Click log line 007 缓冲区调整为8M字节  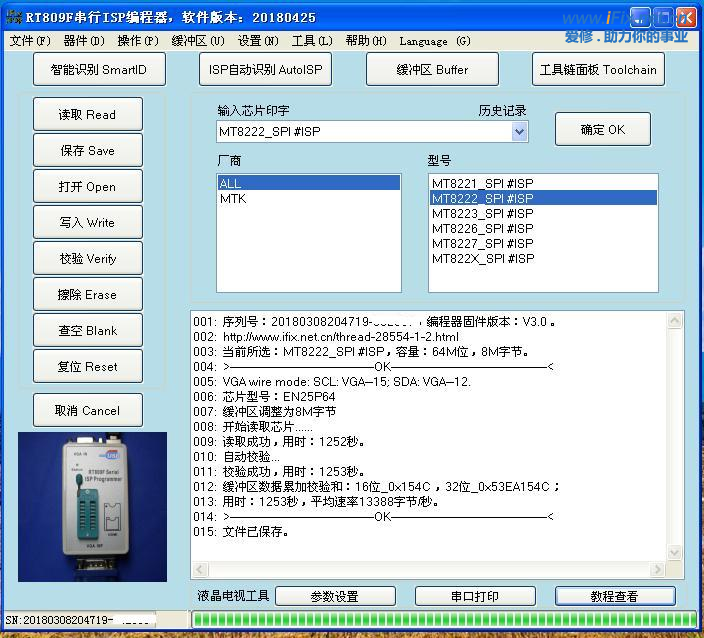coord(264,411)
